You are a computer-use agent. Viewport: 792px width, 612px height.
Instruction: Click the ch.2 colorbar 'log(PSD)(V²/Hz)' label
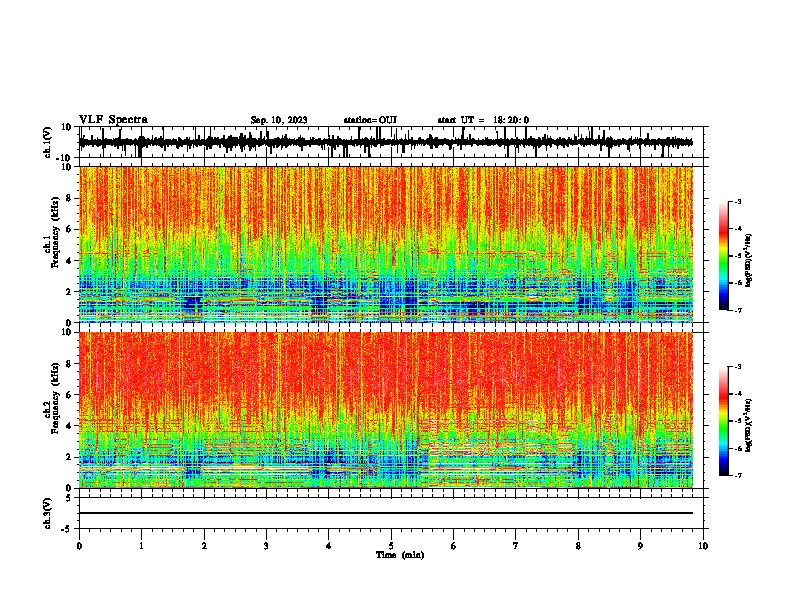(x=749, y=425)
